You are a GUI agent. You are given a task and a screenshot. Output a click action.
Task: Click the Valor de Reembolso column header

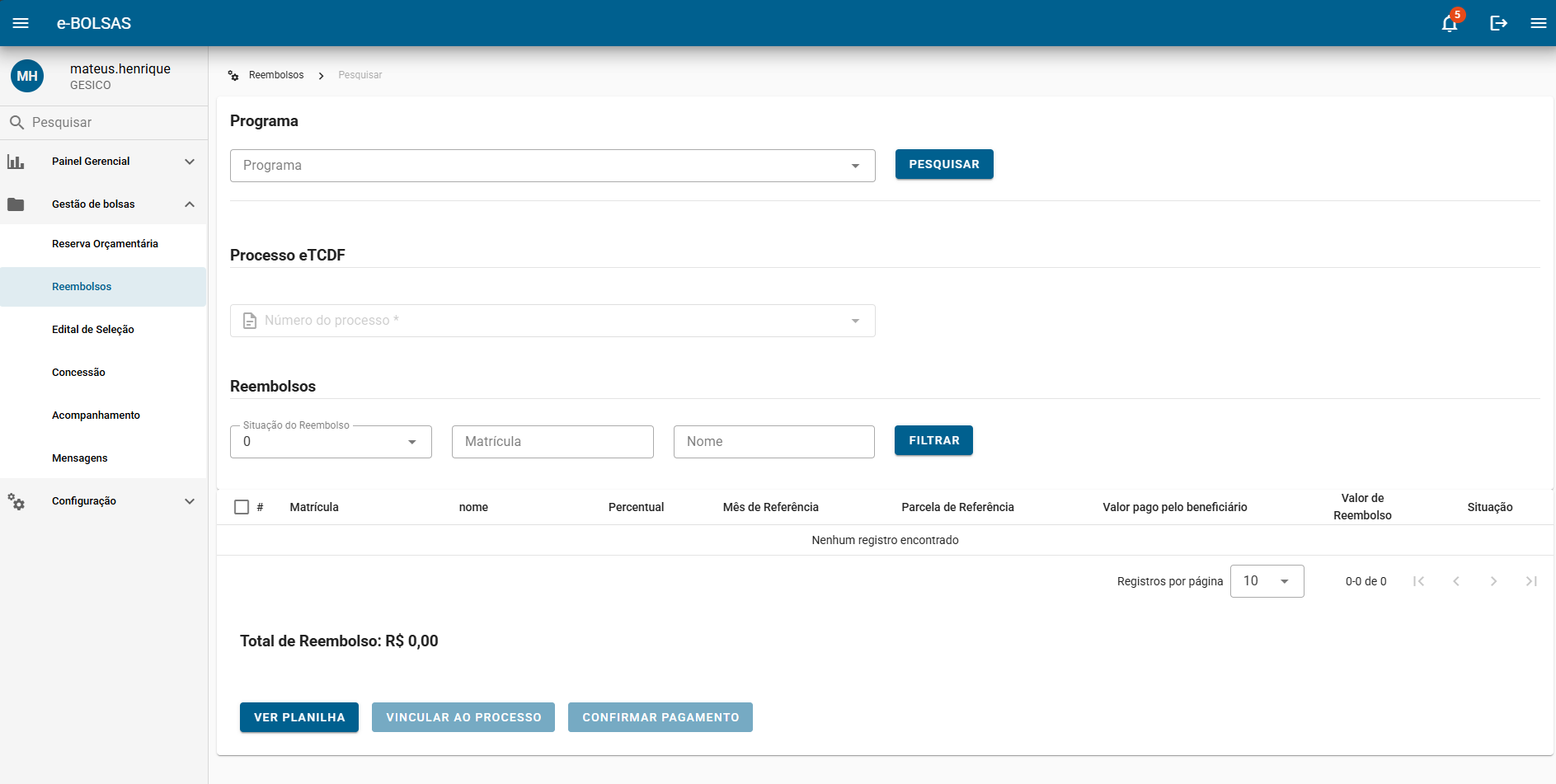point(1362,507)
